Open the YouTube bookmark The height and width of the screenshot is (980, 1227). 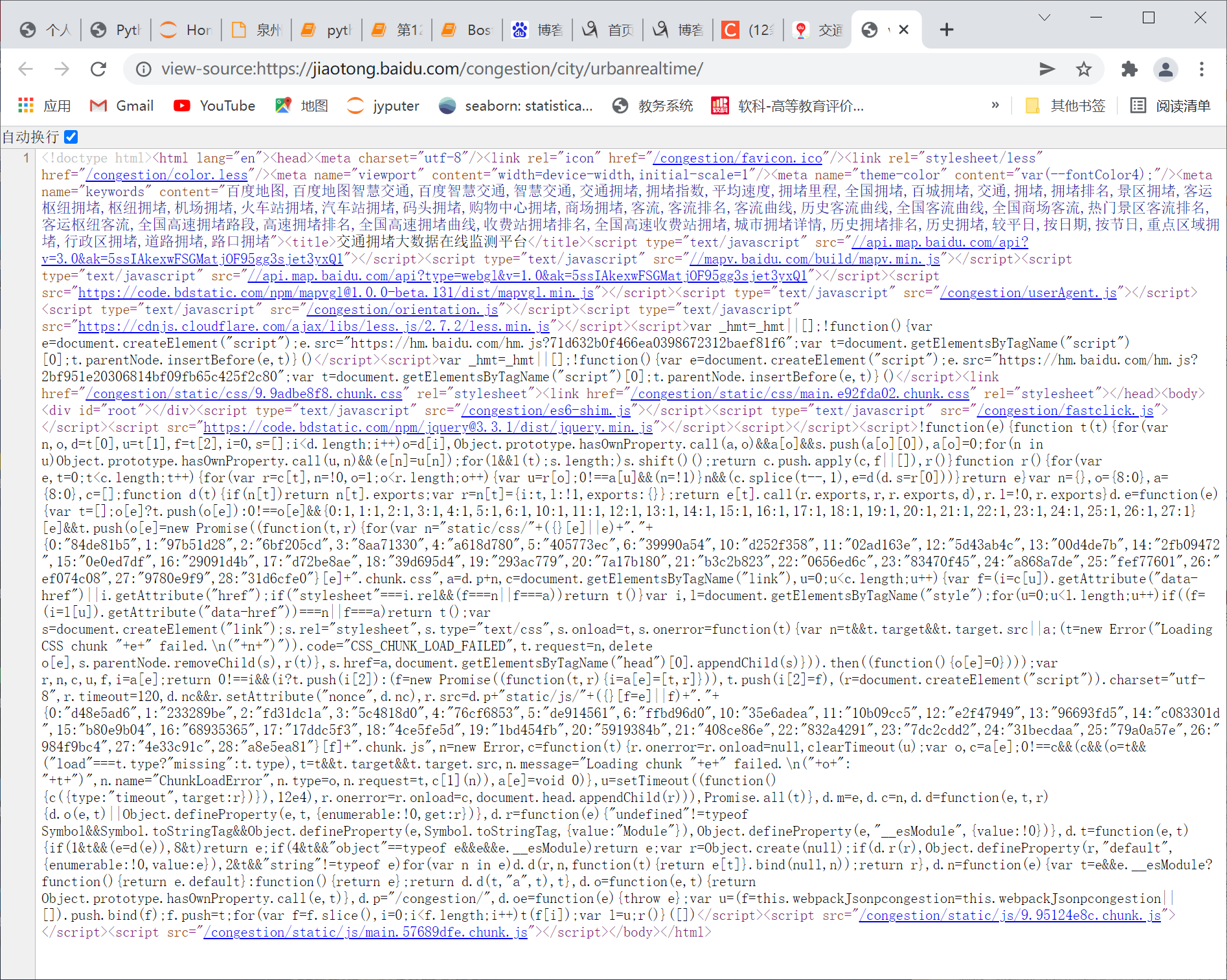(214, 106)
